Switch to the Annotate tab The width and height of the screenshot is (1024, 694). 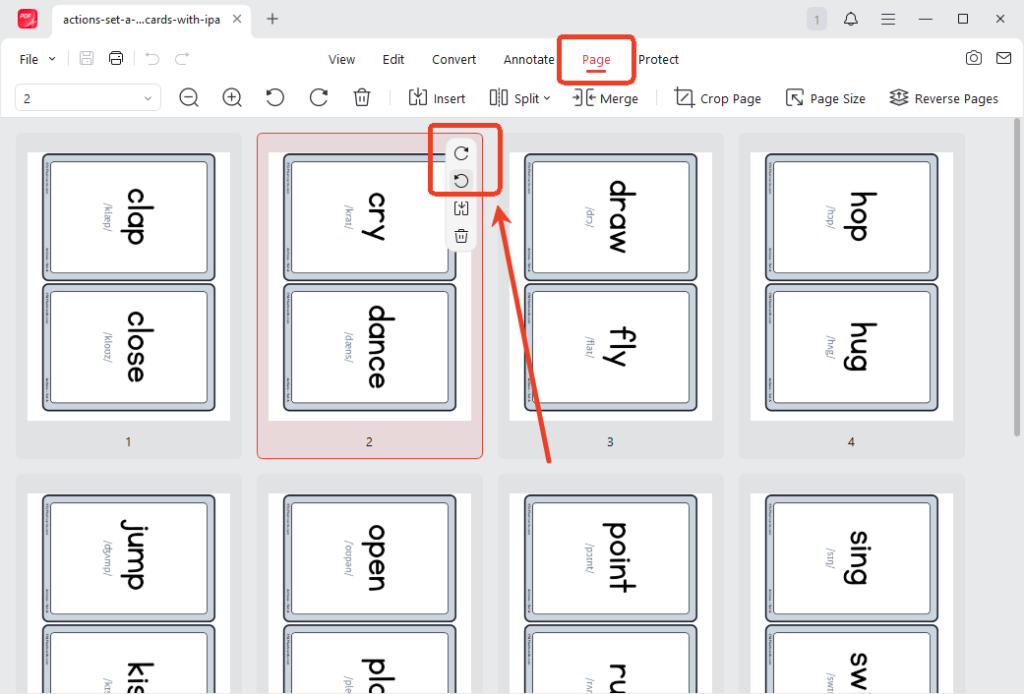click(528, 59)
